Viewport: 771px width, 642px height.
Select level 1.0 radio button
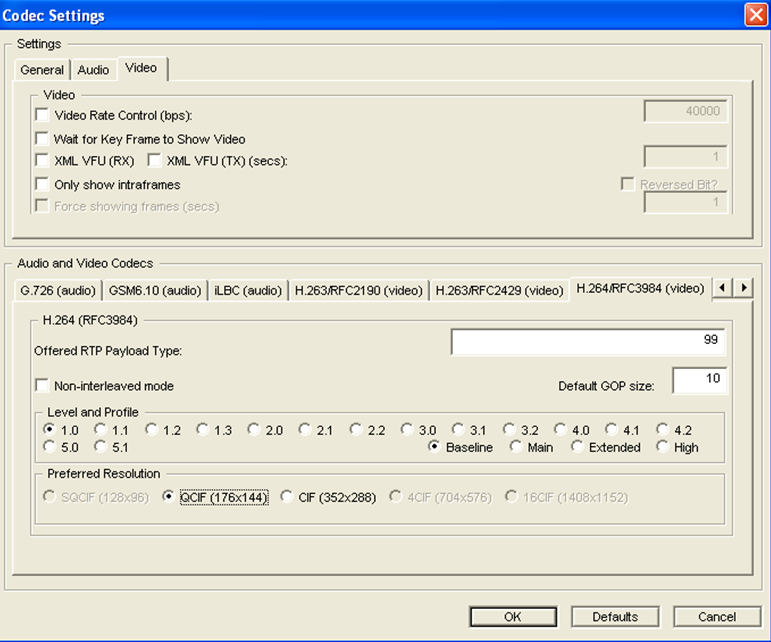coord(49,429)
